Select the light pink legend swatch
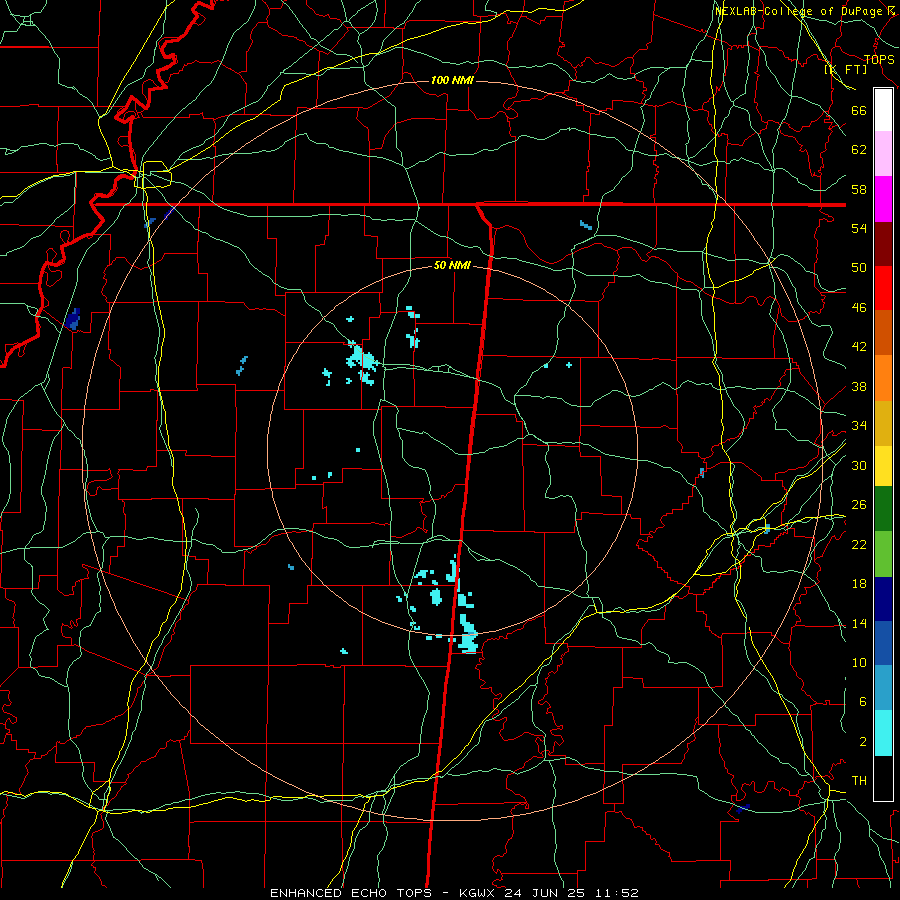 883,154
